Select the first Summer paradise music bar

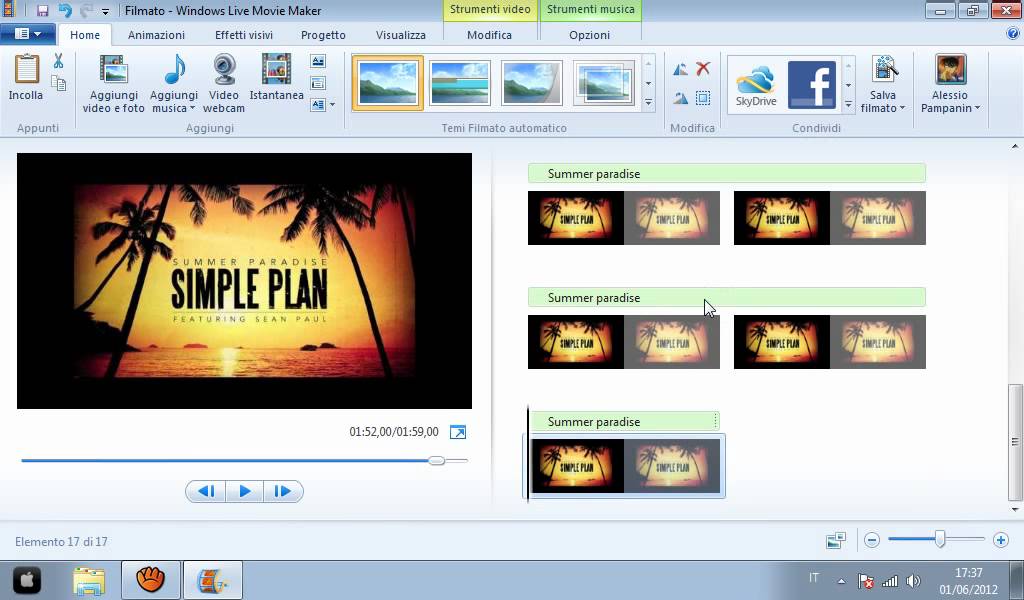coord(727,174)
